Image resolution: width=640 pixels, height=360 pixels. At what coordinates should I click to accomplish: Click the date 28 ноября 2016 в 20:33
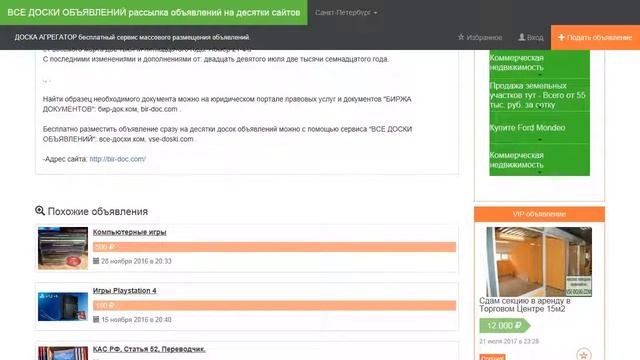pyautogui.click(x=136, y=261)
